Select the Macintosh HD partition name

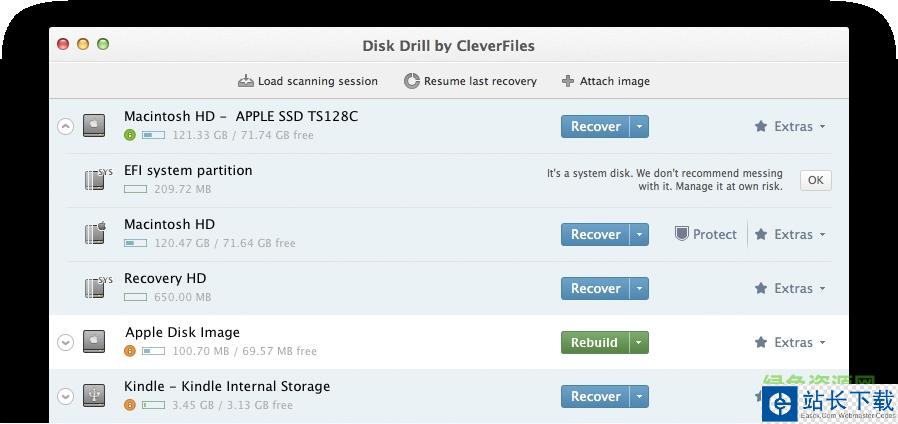click(169, 224)
